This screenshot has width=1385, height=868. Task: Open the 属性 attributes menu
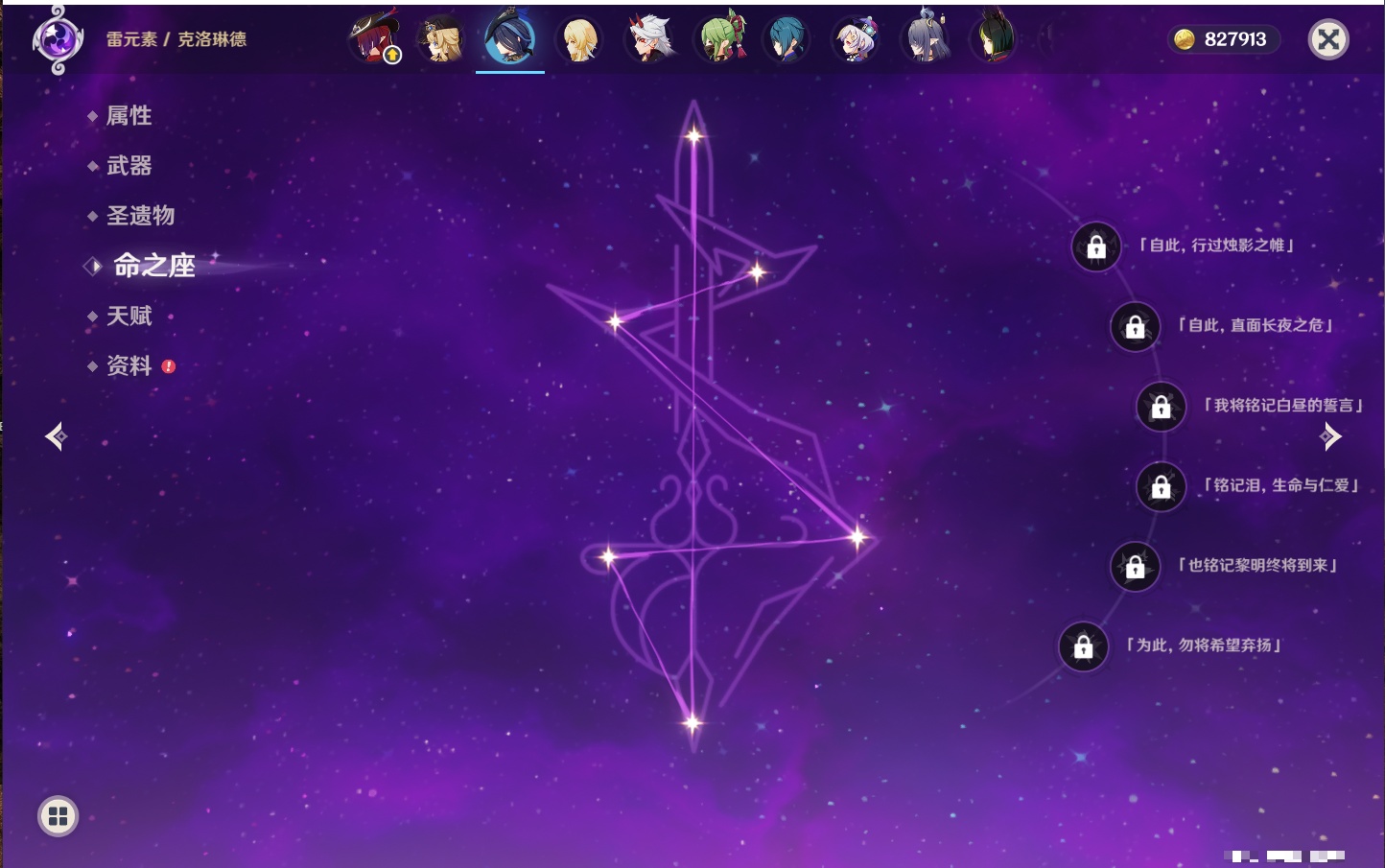pyautogui.click(x=129, y=116)
